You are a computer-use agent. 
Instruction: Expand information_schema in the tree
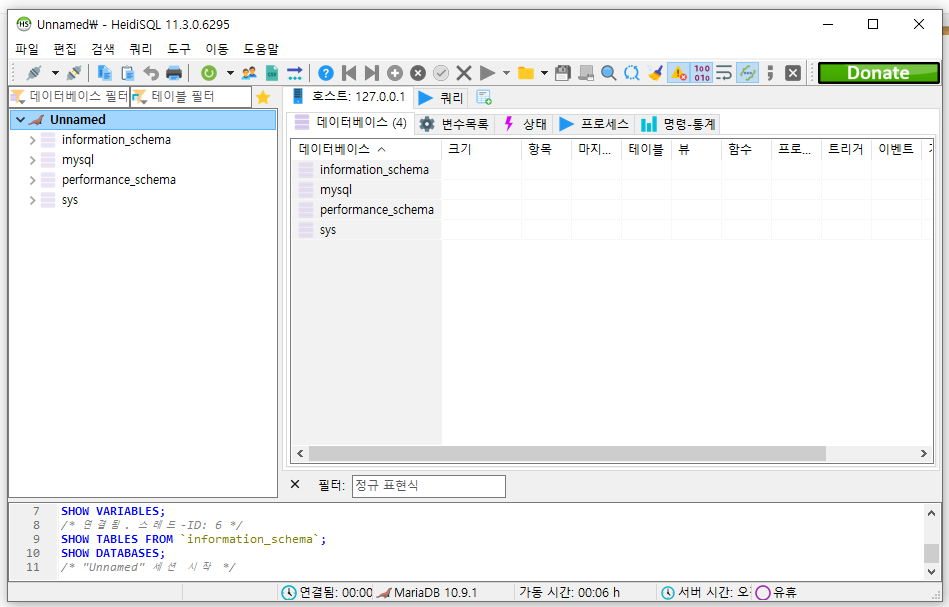33,140
